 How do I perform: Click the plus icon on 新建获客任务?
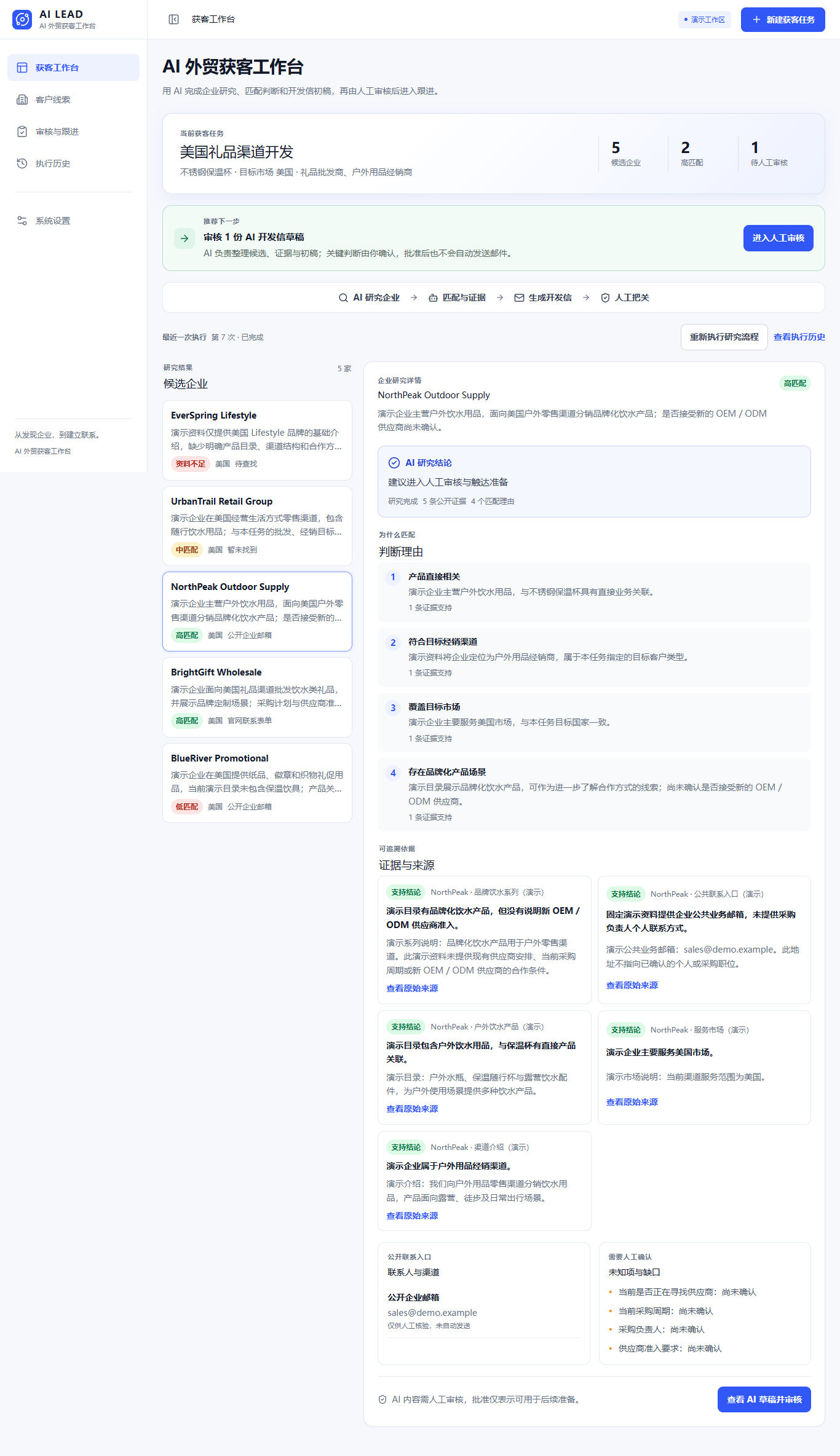coord(756,20)
